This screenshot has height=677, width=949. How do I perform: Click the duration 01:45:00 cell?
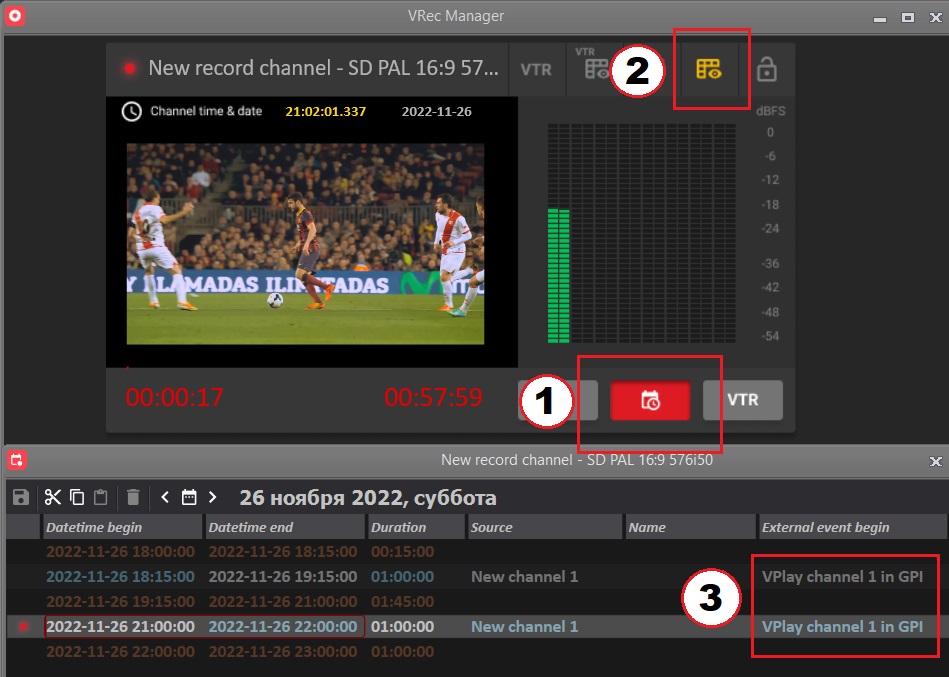tap(402, 601)
